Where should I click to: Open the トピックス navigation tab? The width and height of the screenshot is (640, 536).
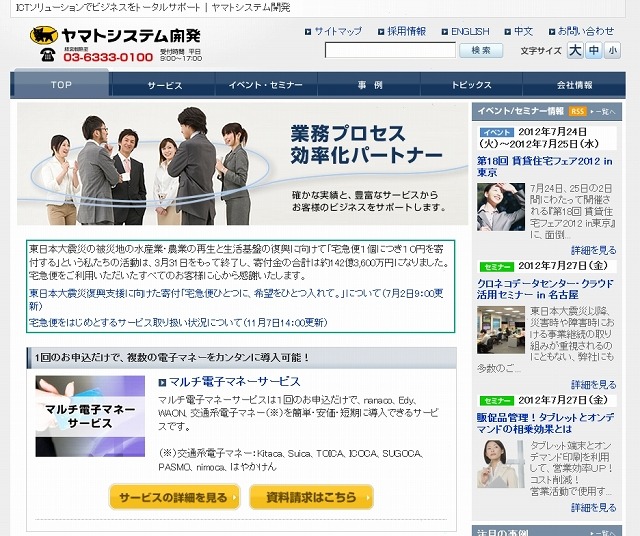click(471, 85)
